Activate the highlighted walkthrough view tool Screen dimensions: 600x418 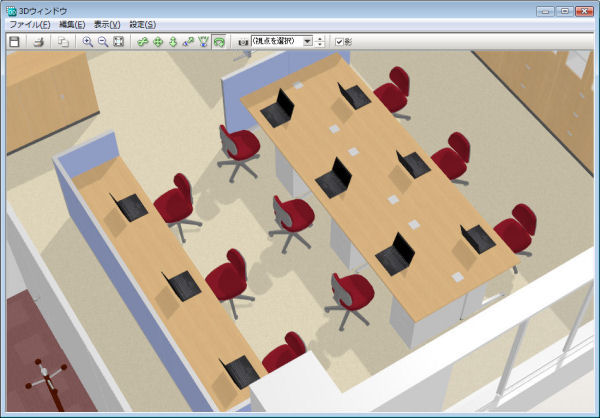click(218, 42)
